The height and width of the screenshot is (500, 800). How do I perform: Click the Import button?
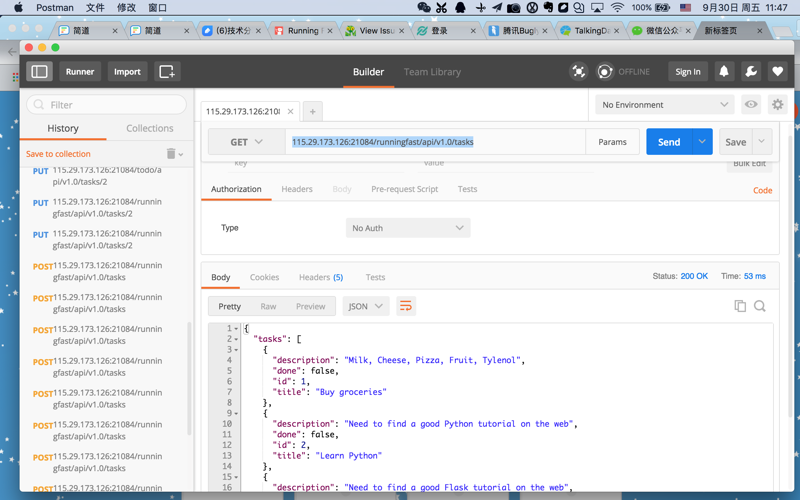click(127, 71)
